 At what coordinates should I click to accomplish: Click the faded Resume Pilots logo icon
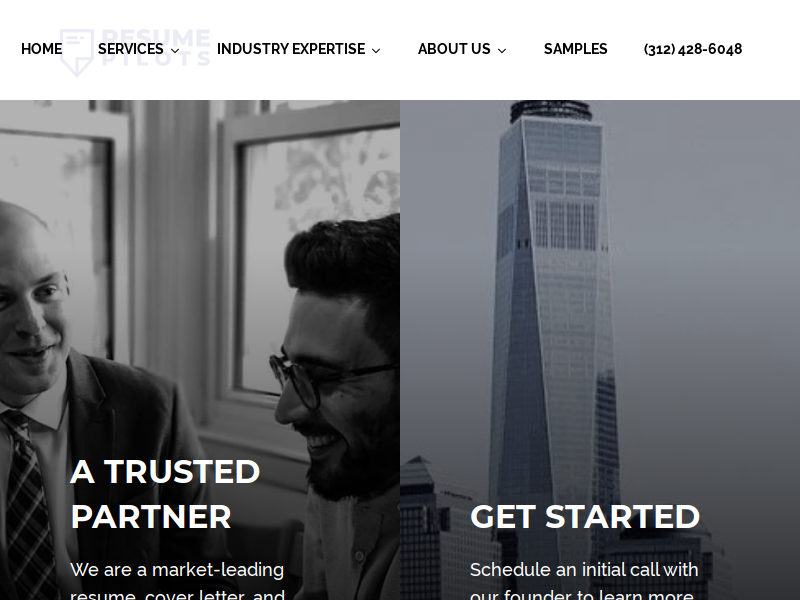[77, 53]
